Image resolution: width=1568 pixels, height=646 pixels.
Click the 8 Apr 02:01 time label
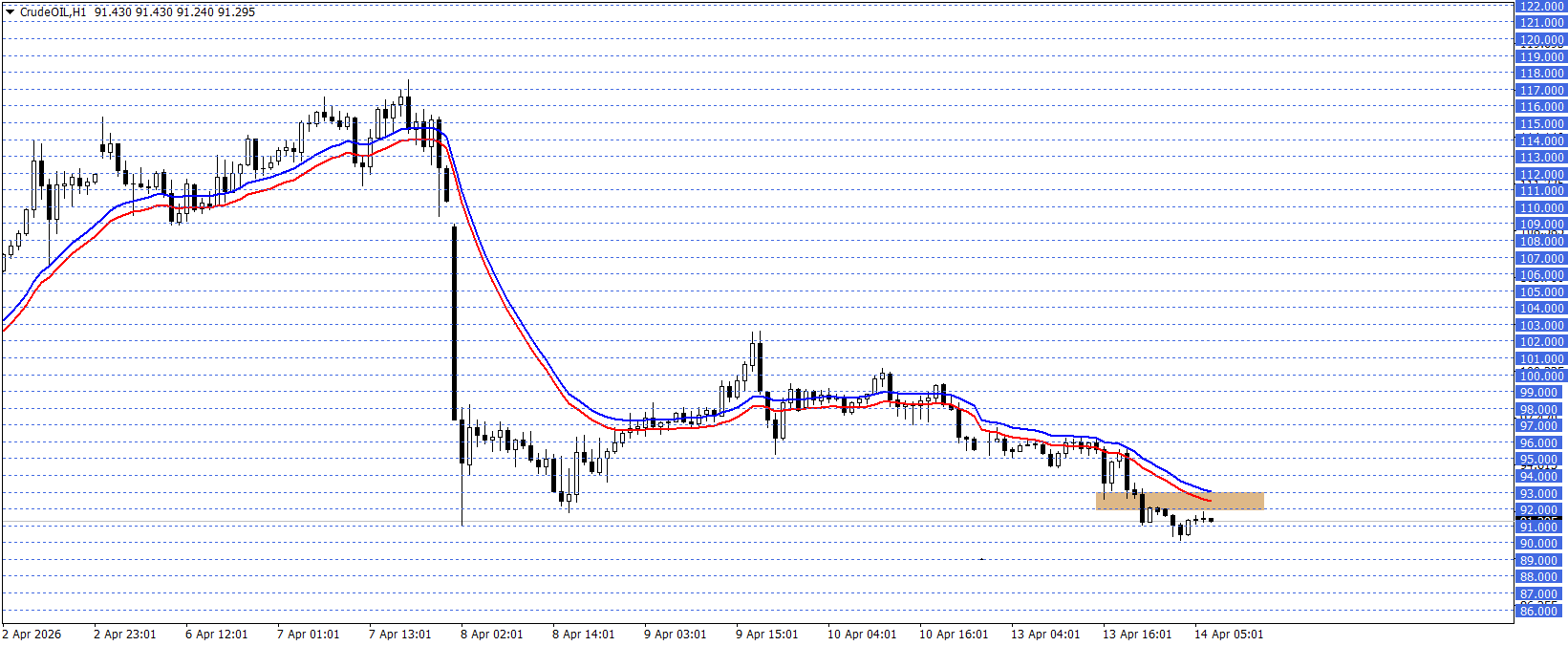click(x=491, y=635)
